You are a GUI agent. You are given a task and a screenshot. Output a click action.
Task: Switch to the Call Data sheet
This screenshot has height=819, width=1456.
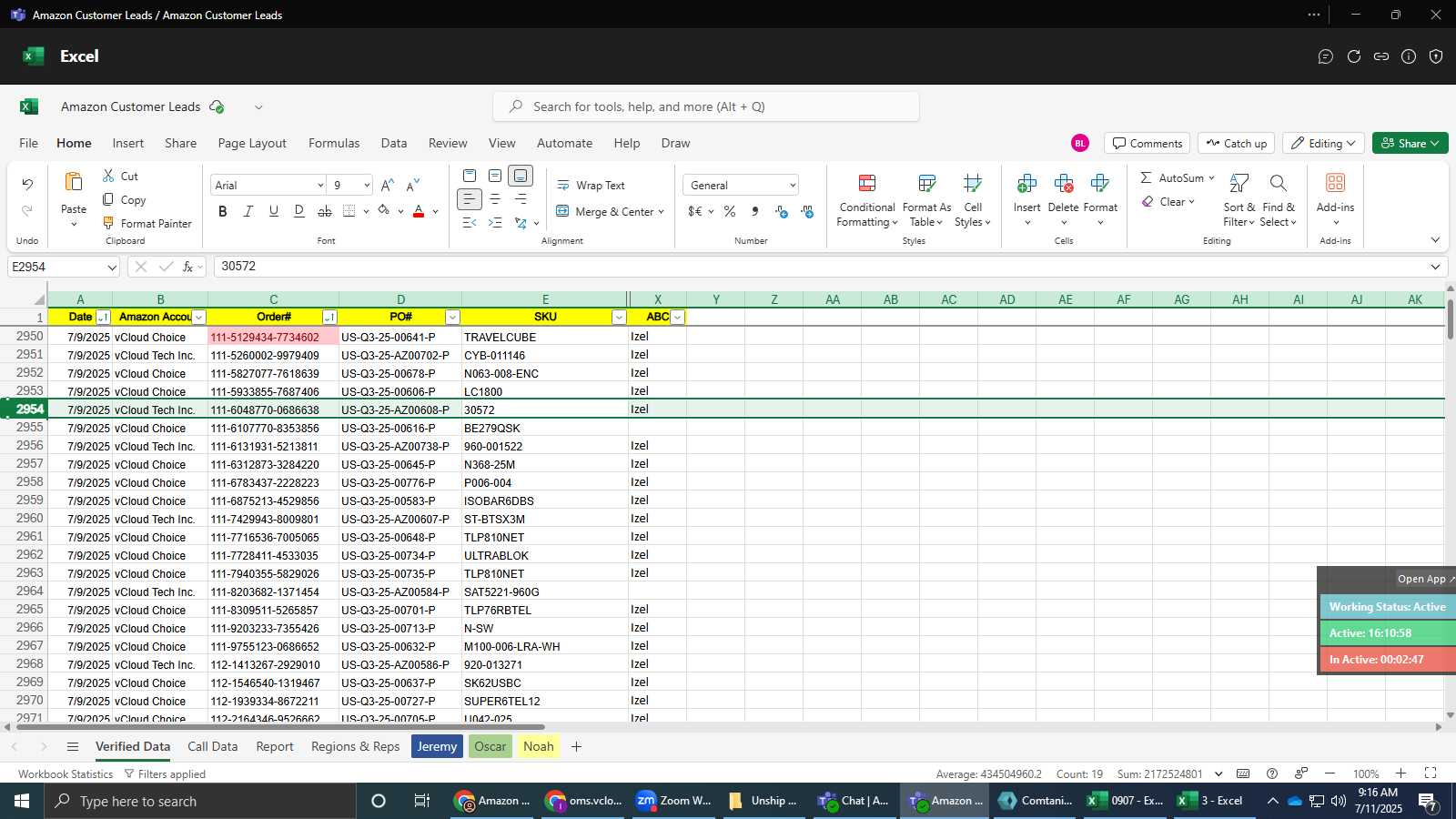click(213, 746)
